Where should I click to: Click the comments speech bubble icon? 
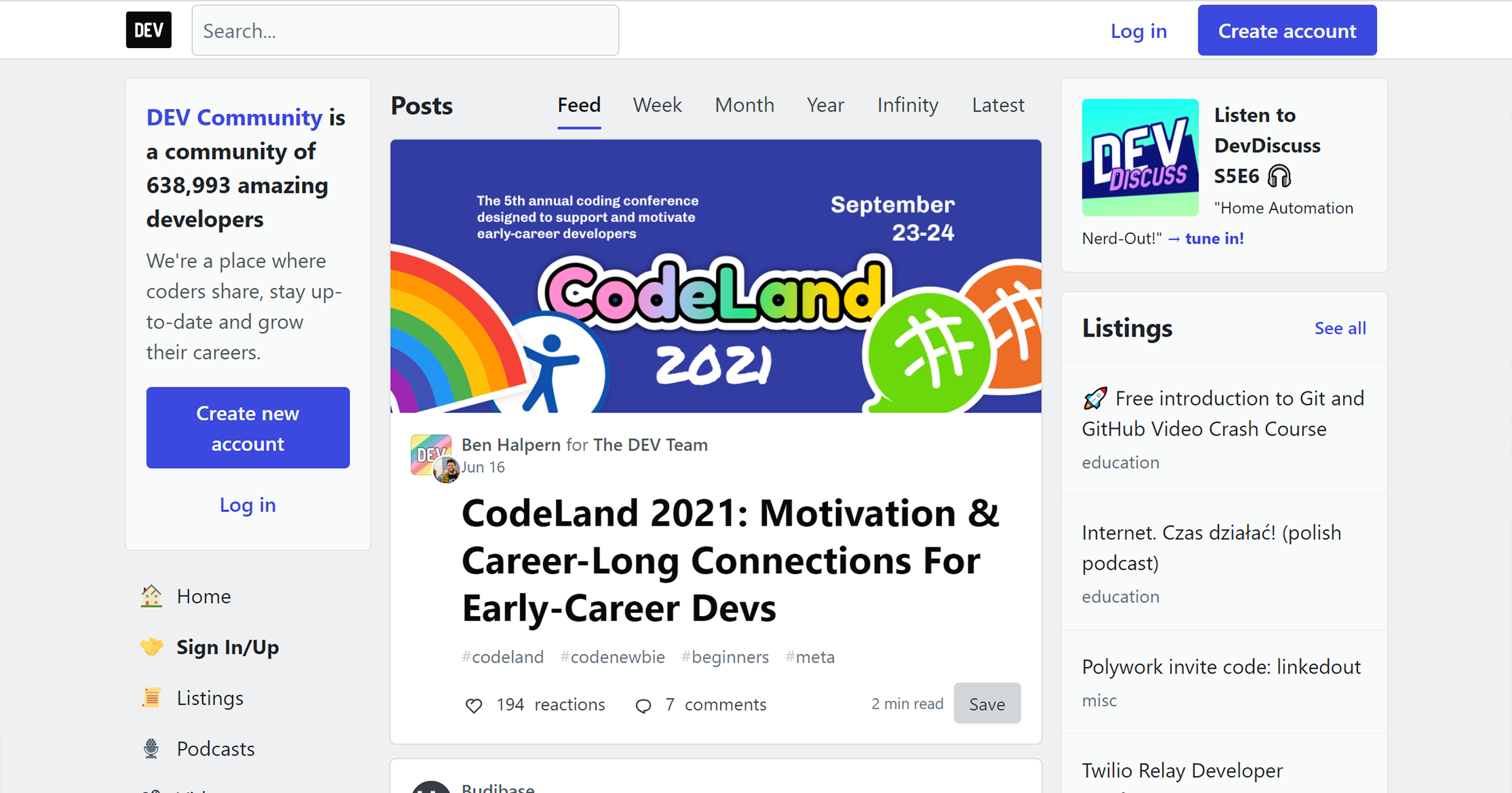pos(643,705)
